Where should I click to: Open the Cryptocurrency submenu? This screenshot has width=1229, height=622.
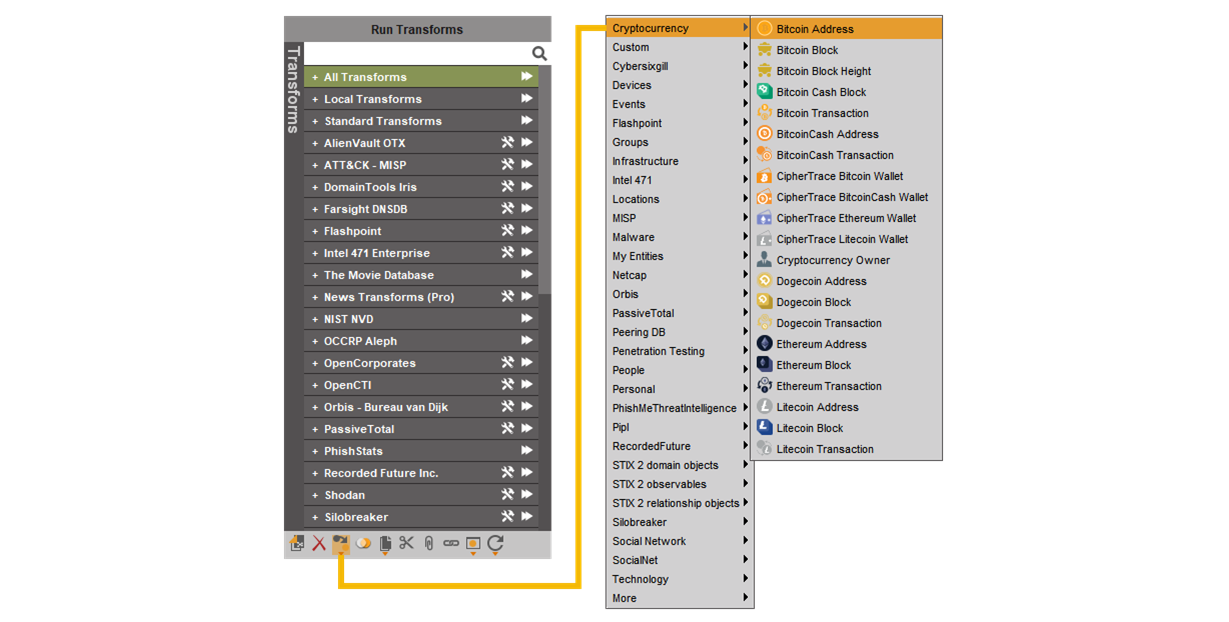pos(679,28)
